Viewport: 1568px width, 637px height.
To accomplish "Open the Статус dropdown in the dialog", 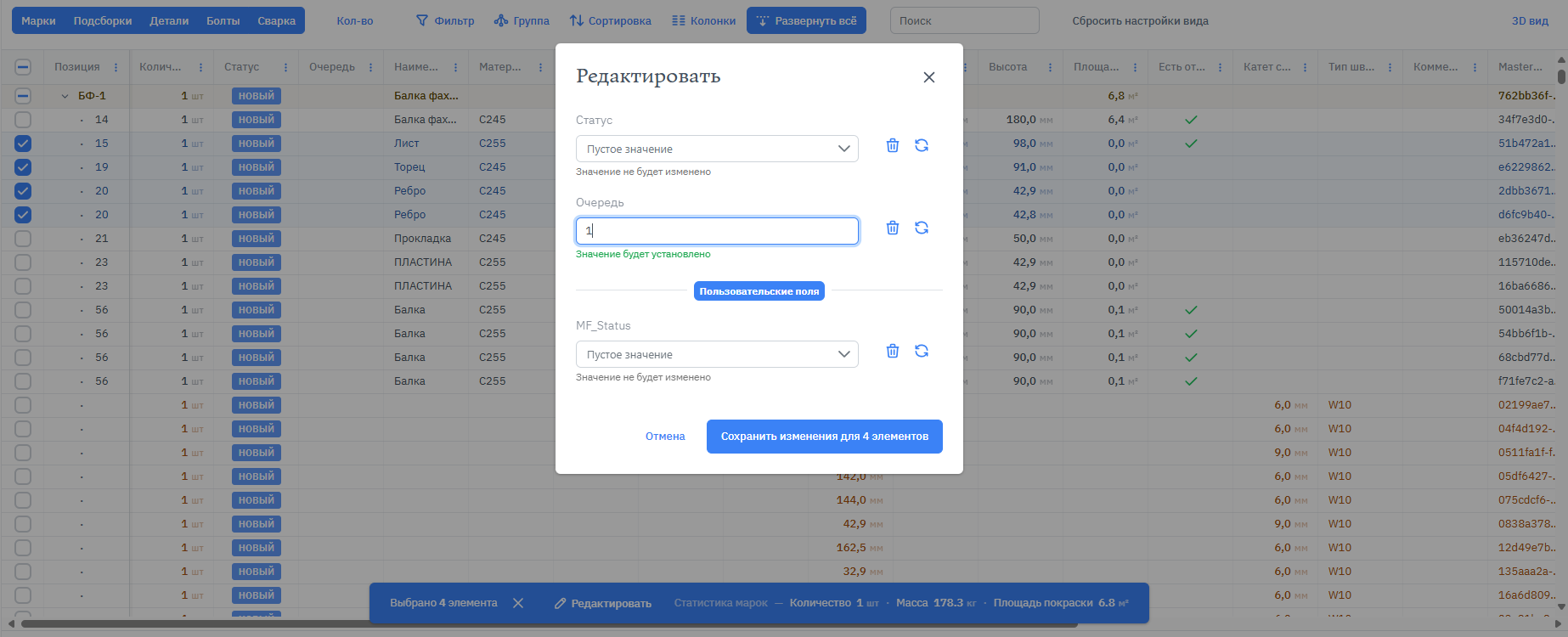I will [717, 149].
